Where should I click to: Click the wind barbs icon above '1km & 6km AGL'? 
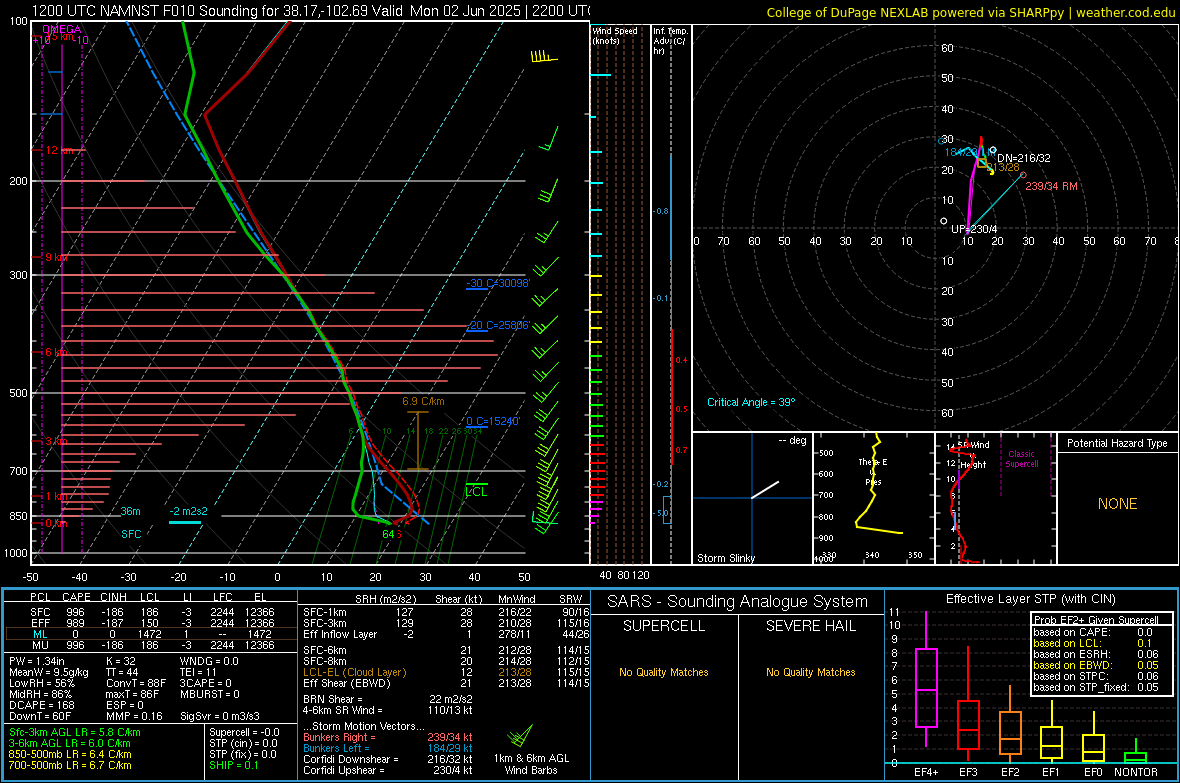click(520, 736)
